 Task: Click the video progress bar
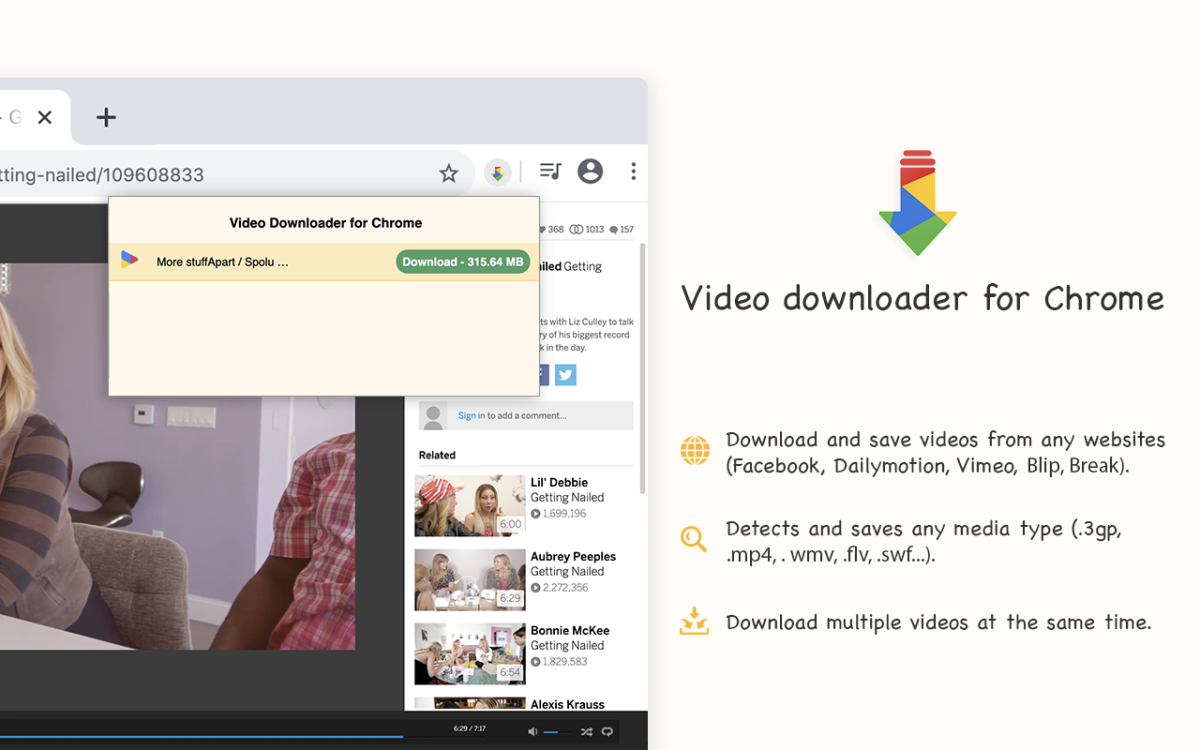point(200,737)
